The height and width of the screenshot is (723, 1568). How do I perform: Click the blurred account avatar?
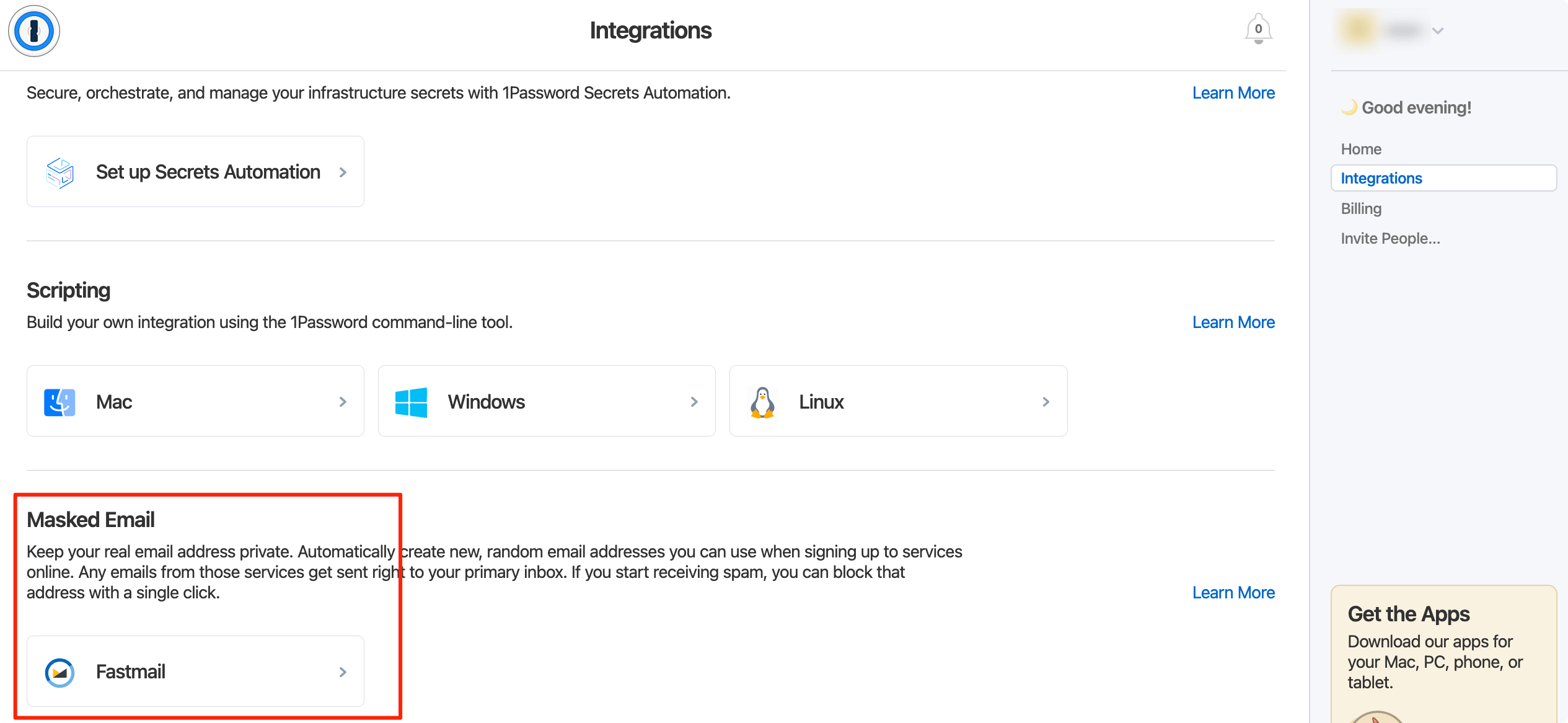1357,30
